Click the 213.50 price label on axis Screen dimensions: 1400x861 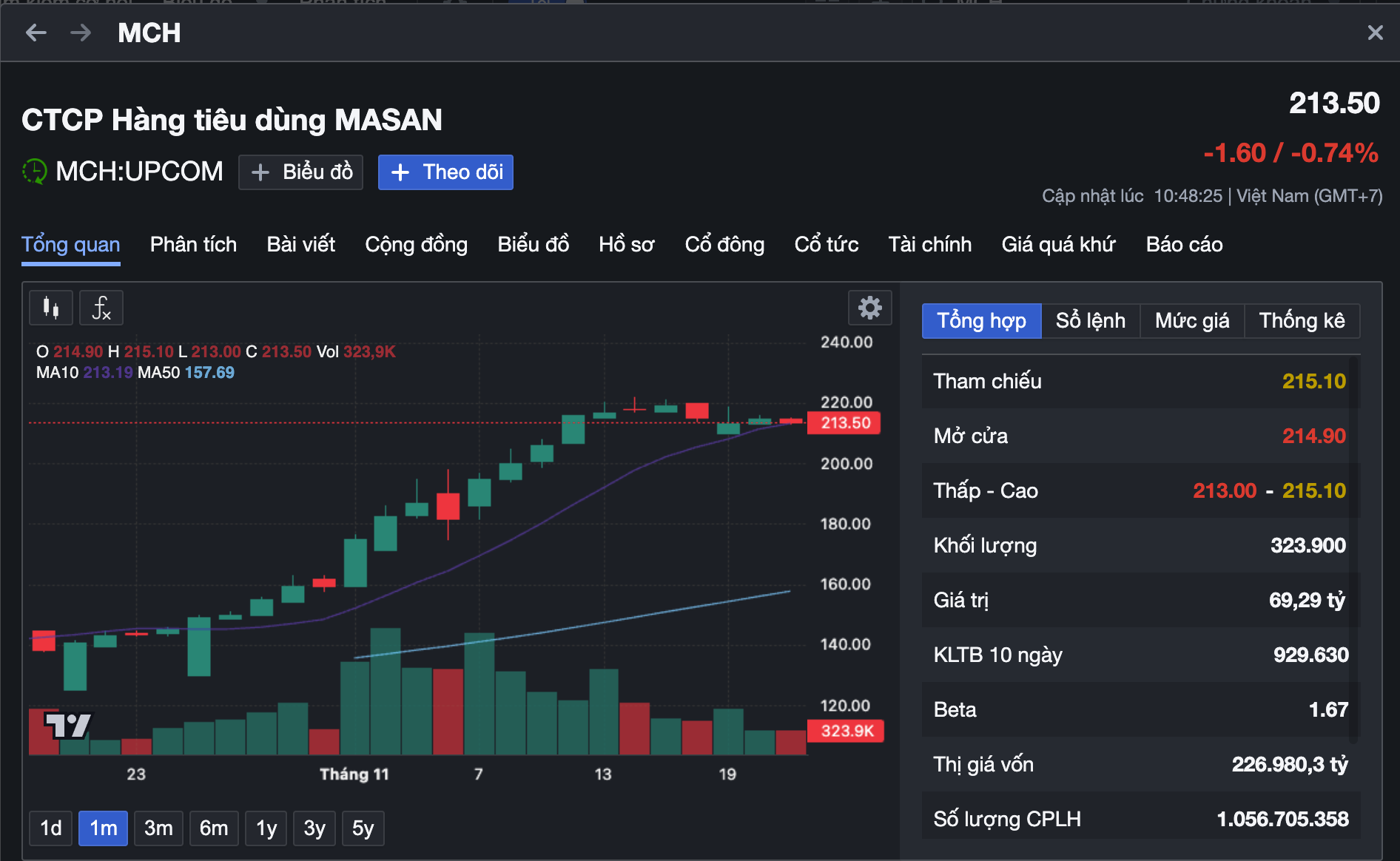pyautogui.click(x=845, y=423)
